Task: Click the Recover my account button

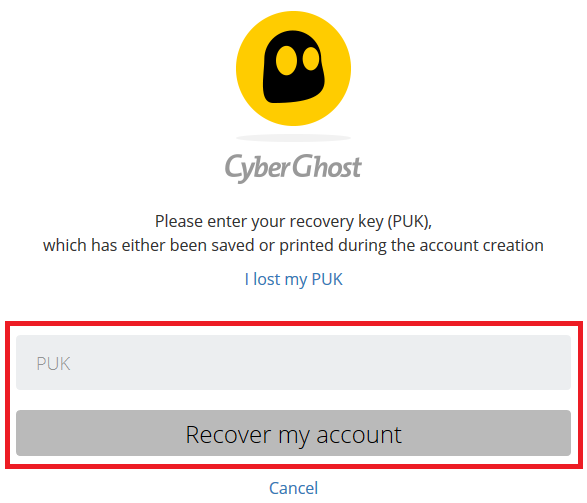Action: (294, 433)
